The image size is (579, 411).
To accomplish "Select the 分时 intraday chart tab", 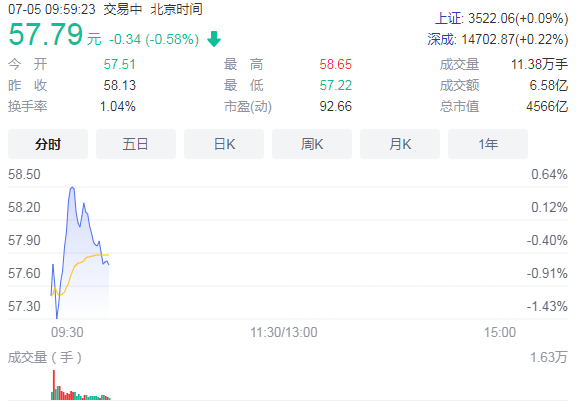I will click(x=48, y=144).
